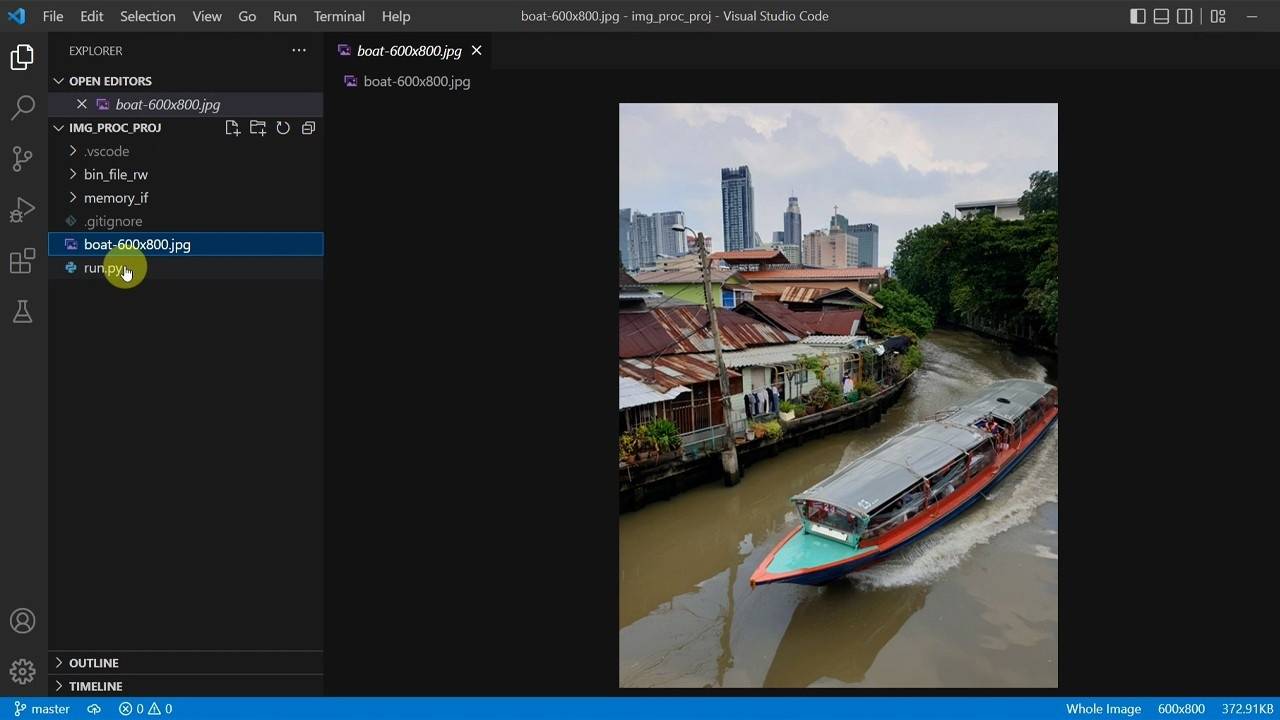The width and height of the screenshot is (1280, 720).
Task: Click the New File icon in Explorer
Action: coord(232,128)
